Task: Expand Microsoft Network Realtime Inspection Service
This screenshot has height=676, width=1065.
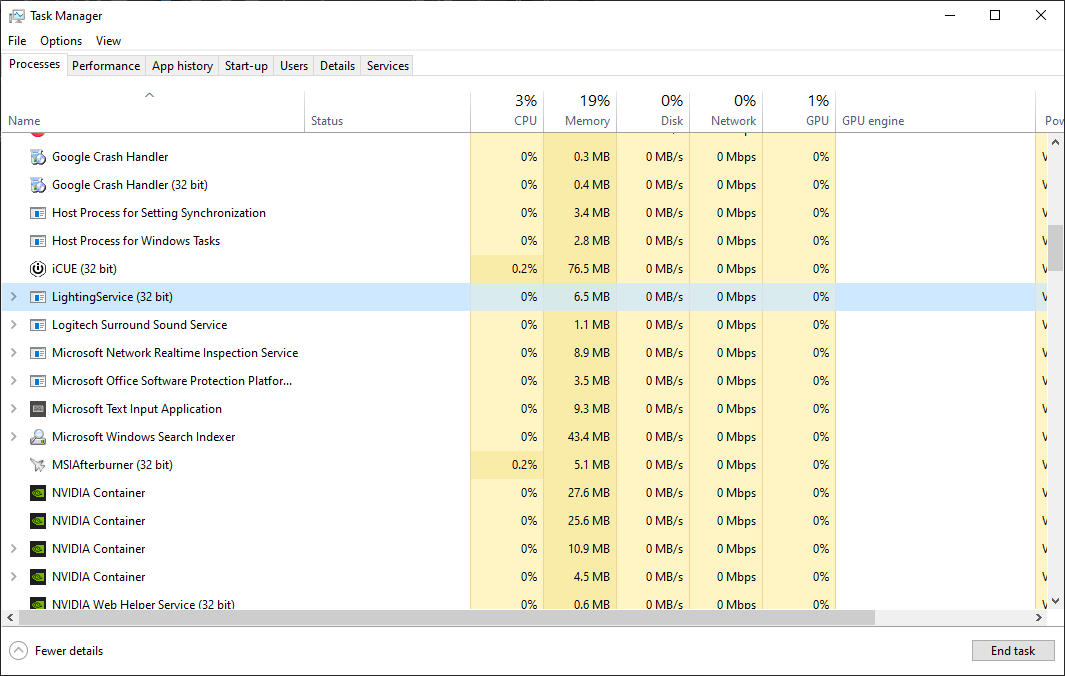Action: tap(14, 353)
